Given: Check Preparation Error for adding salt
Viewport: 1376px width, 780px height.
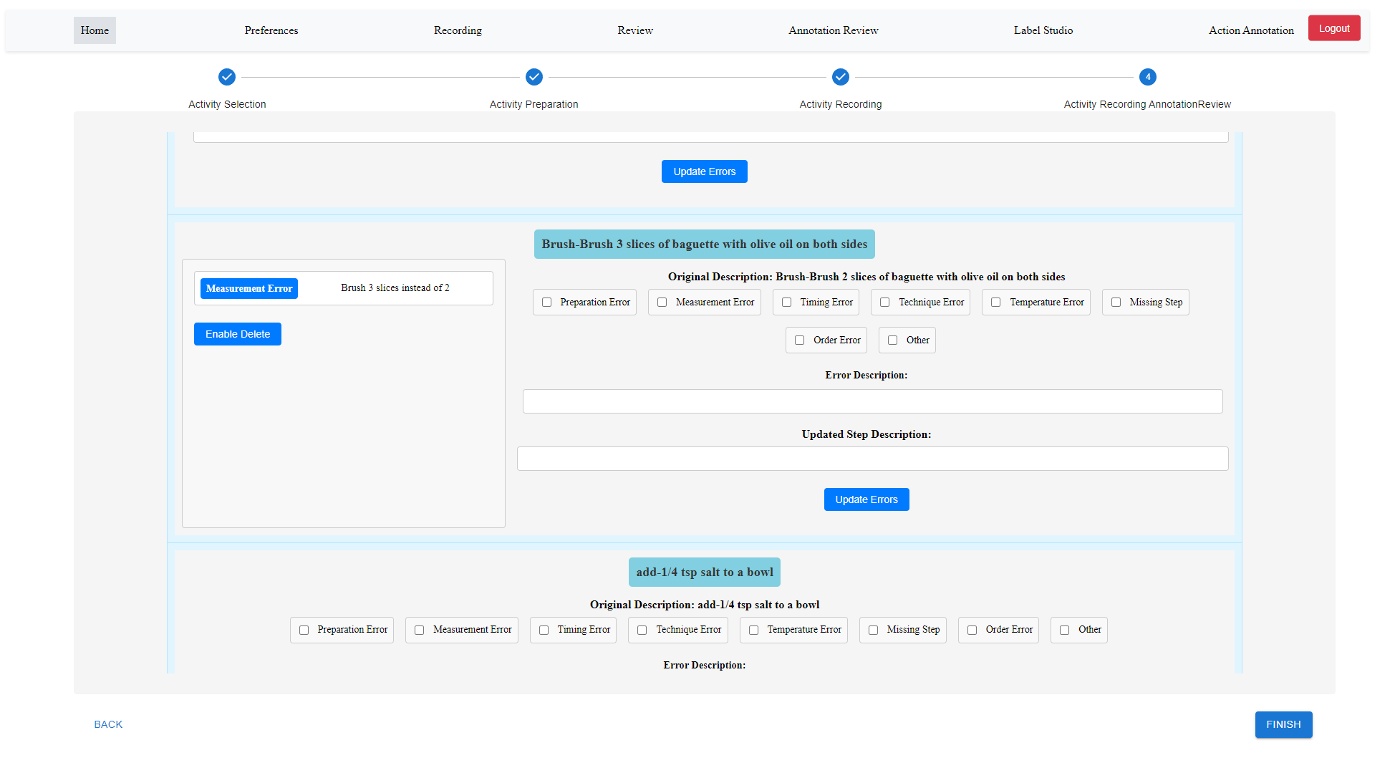Looking at the screenshot, I should [x=304, y=630].
